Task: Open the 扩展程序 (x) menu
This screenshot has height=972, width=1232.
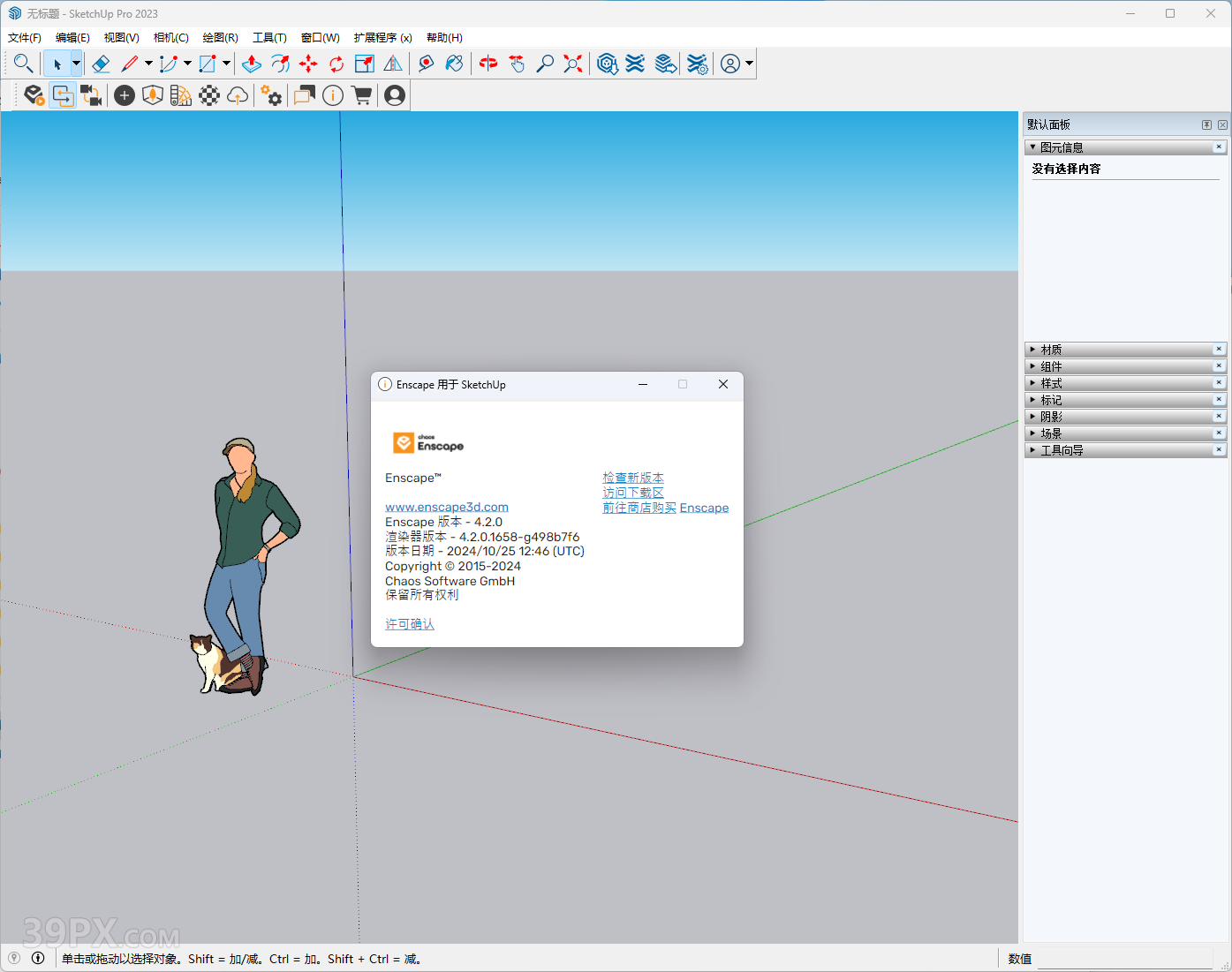Action: click(382, 38)
